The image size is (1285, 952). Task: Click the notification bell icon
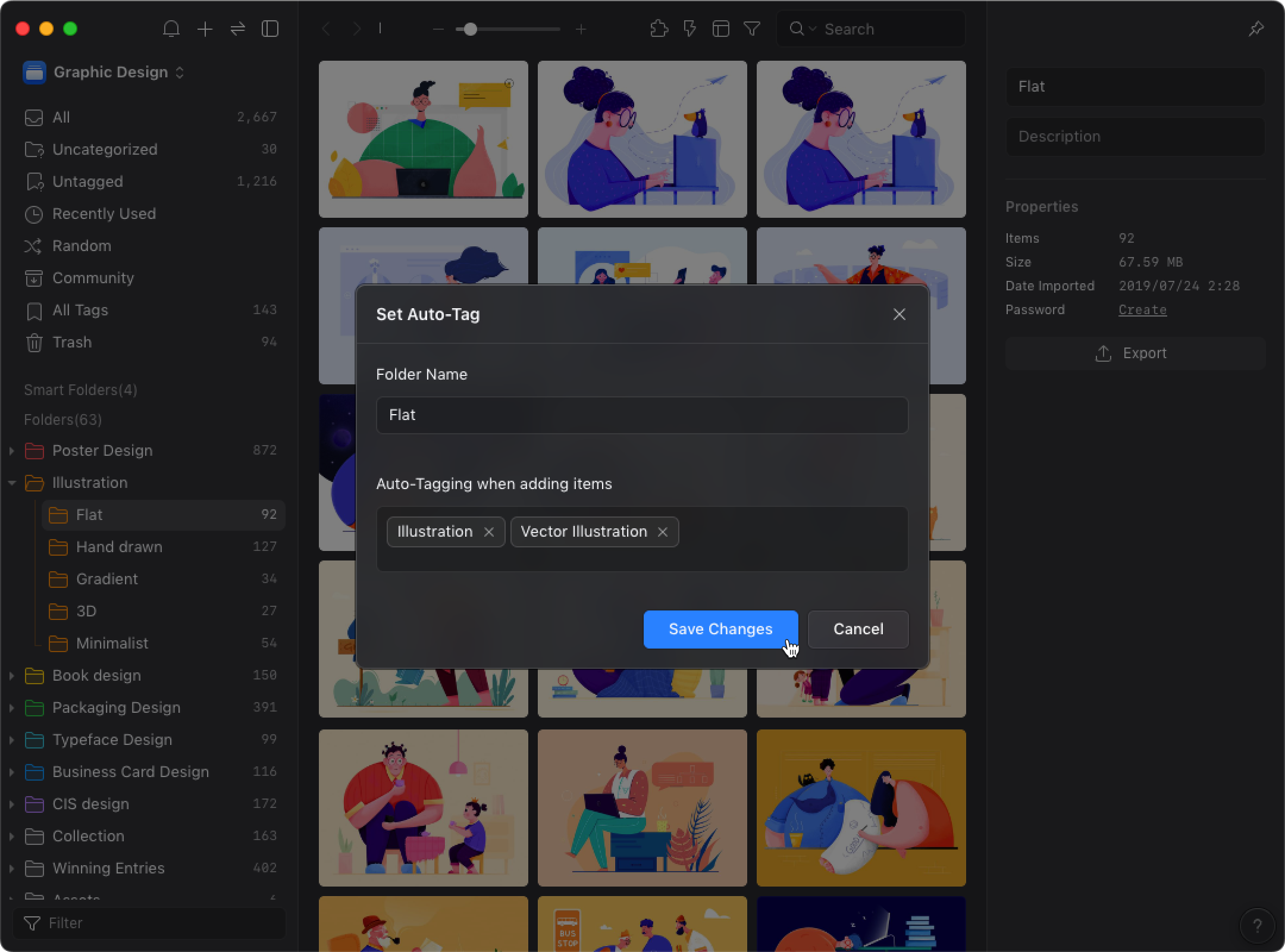click(172, 29)
